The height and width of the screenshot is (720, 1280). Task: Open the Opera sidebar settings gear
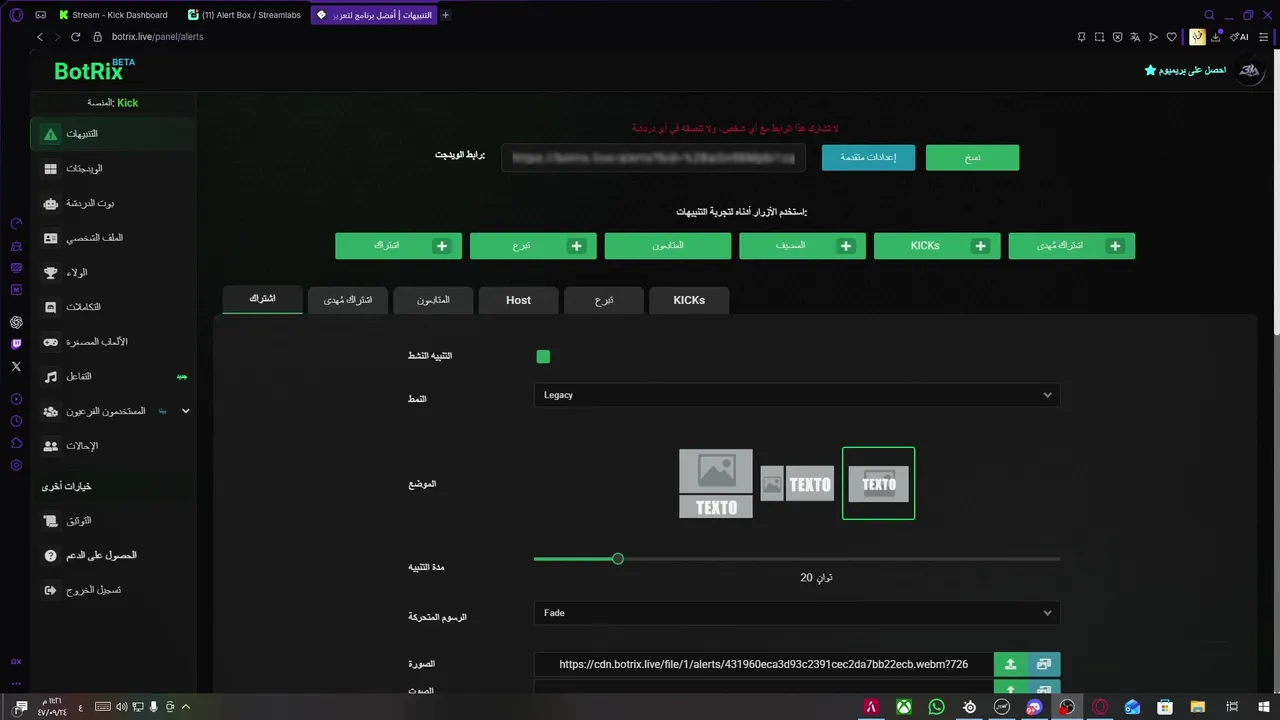click(16, 465)
